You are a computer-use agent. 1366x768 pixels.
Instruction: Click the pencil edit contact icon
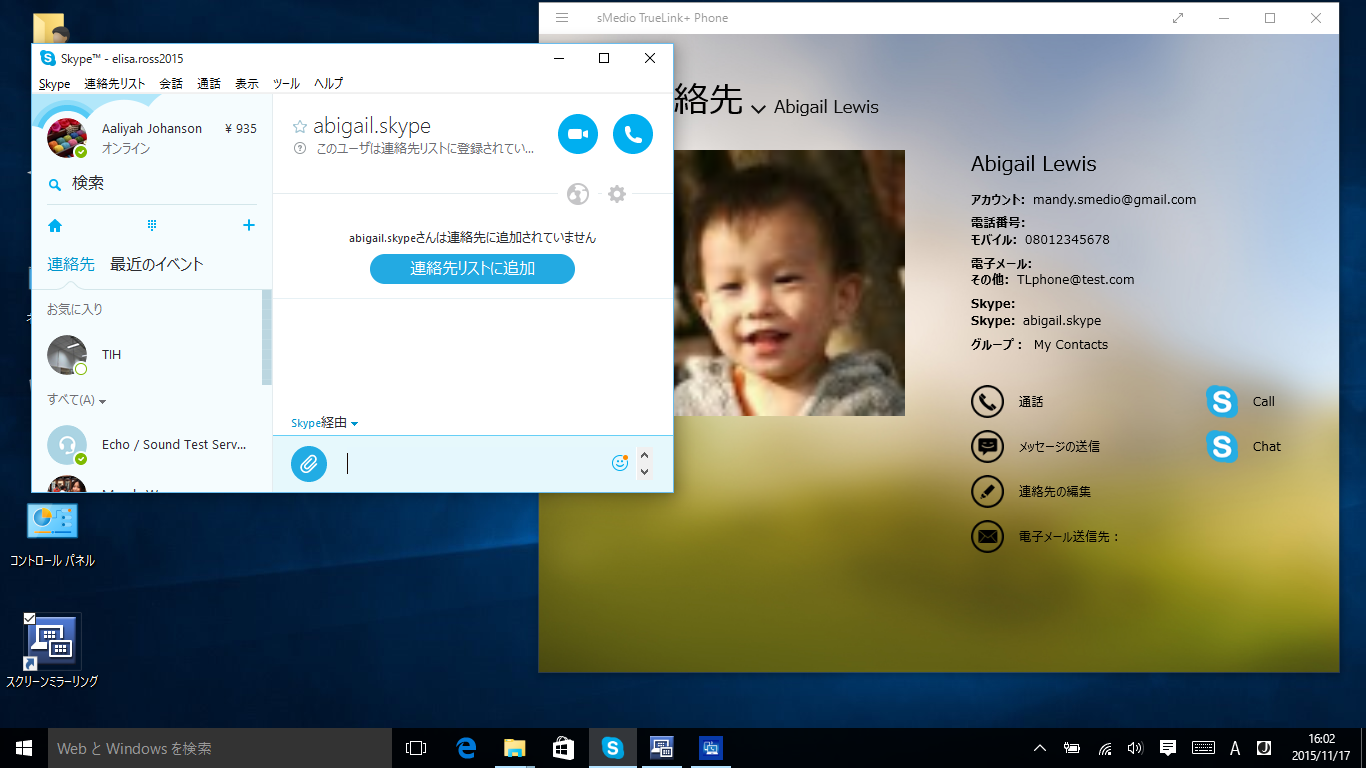tap(987, 492)
